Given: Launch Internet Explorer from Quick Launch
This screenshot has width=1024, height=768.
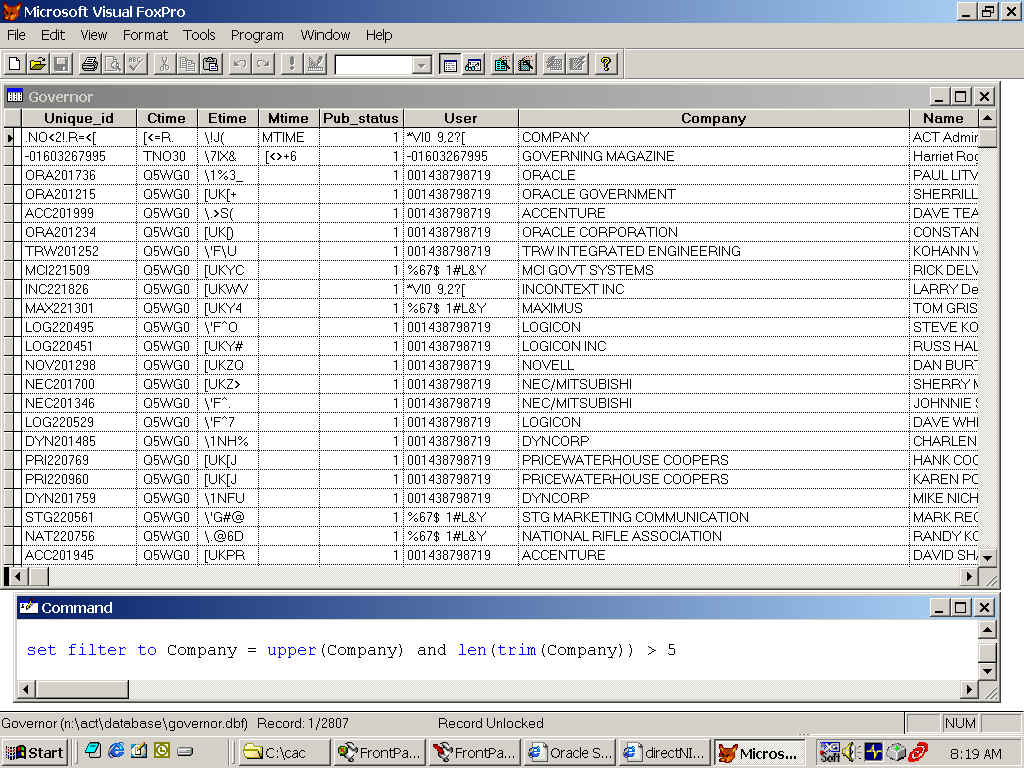Looking at the screenshot, I should 116,751.
